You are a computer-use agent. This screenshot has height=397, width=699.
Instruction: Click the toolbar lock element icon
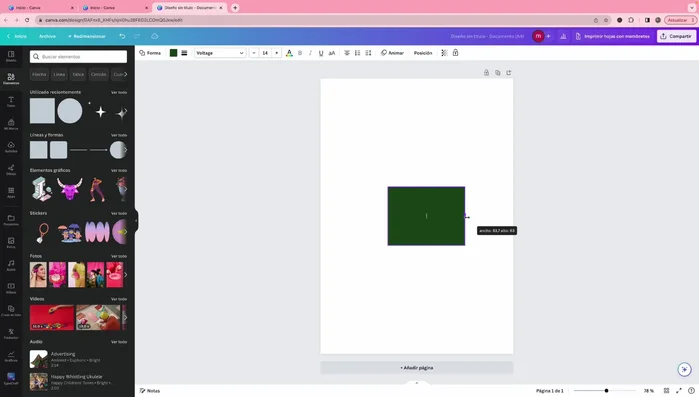(x=455, y=53)
